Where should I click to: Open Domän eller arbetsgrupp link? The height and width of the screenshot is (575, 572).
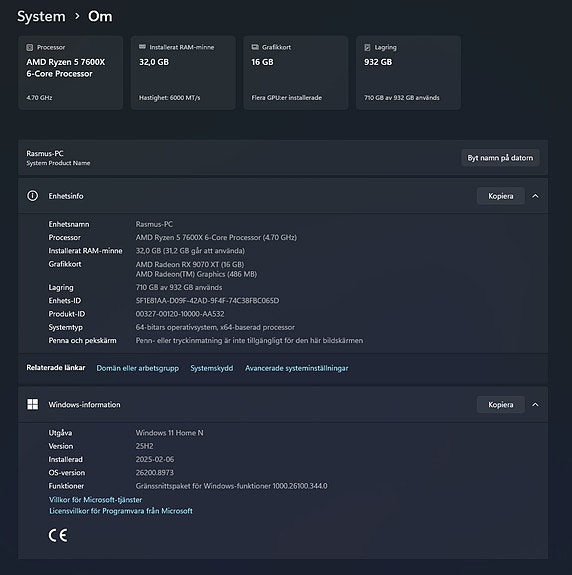pyautogui.click(x=138, y=368)
